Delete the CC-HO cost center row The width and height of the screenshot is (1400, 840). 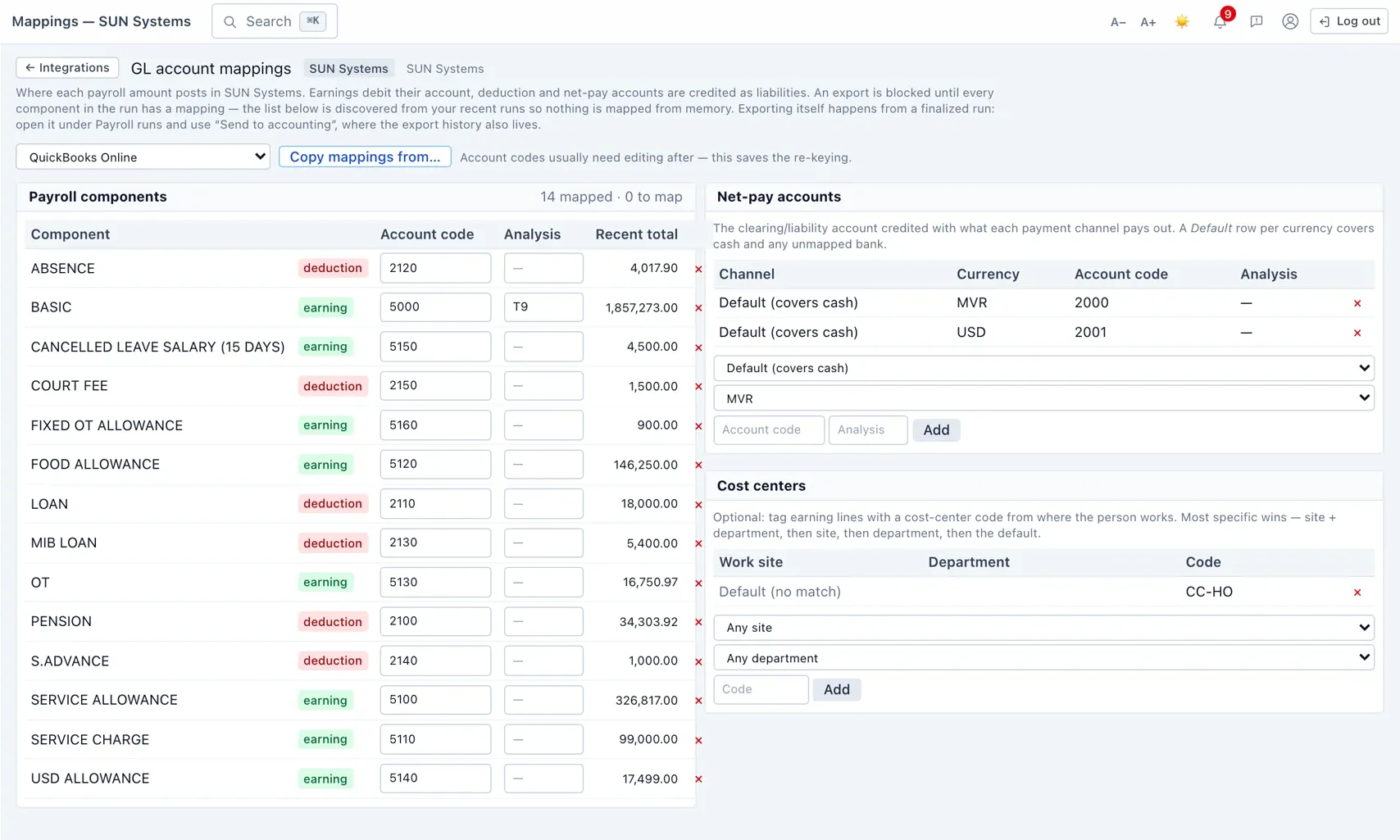click(1357, 593)
